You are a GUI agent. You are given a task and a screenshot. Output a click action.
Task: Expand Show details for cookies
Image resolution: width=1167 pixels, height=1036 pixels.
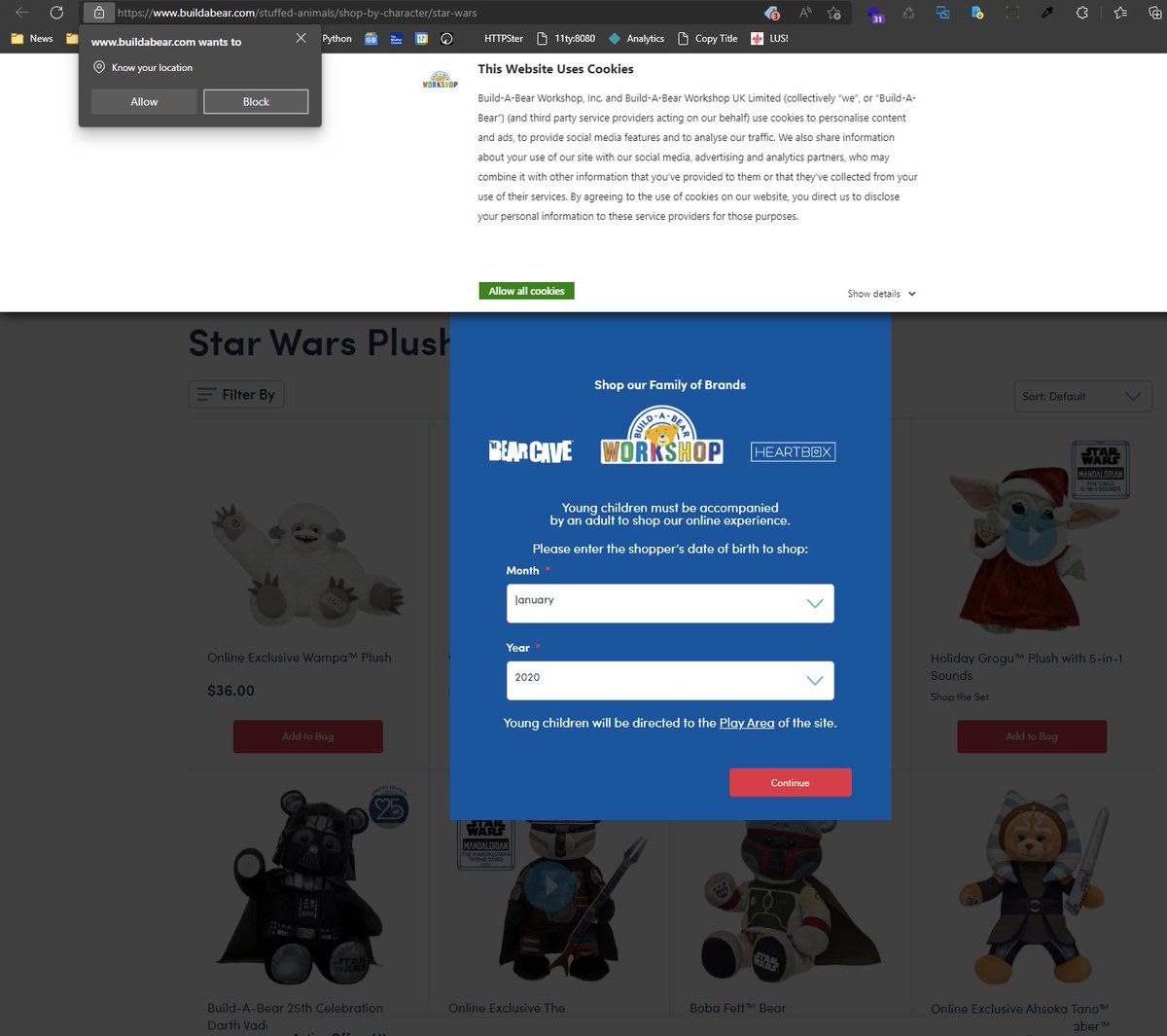pos(881,294)
